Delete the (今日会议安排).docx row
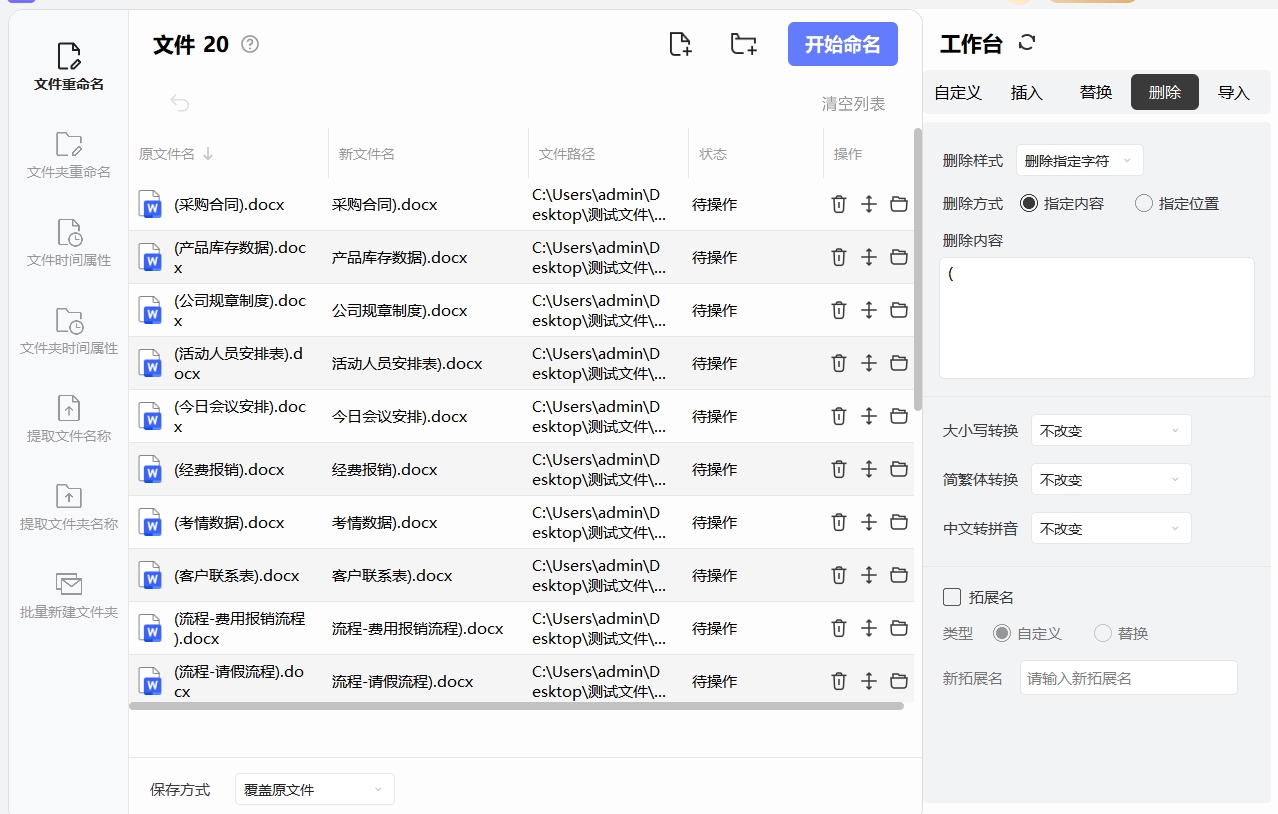1278x814 pixels. pos(839,416)
